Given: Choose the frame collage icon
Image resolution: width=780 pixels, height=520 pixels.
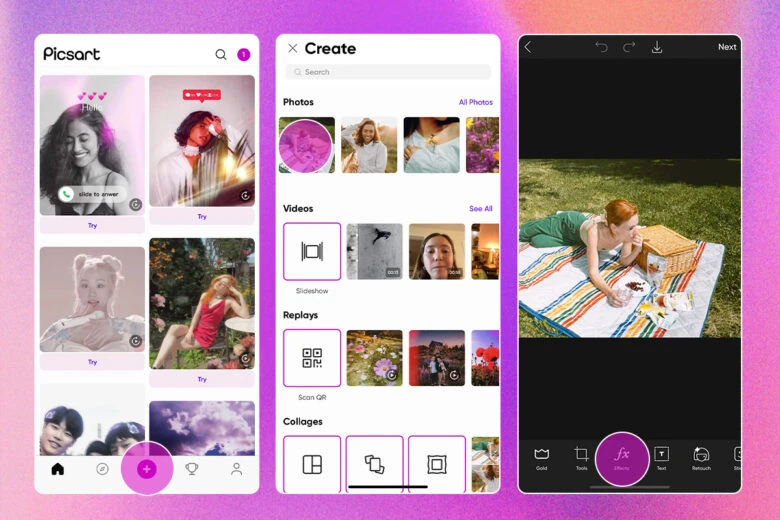Looking at the screenshot, I should click(x=437, y=464).
